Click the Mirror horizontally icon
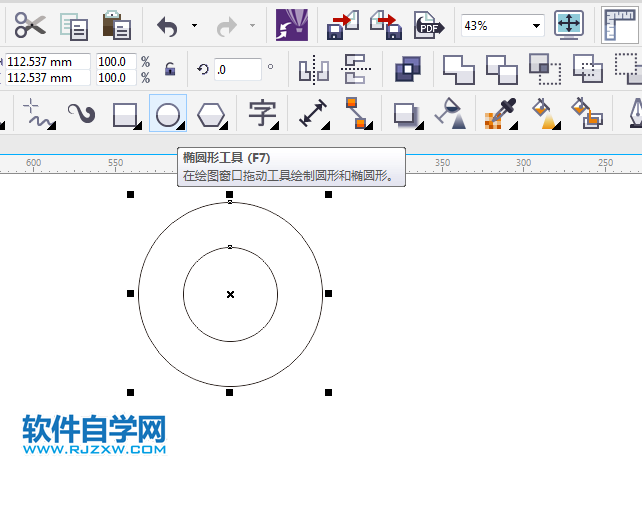This screenshot has width=642, height=508. pos(314,70)
